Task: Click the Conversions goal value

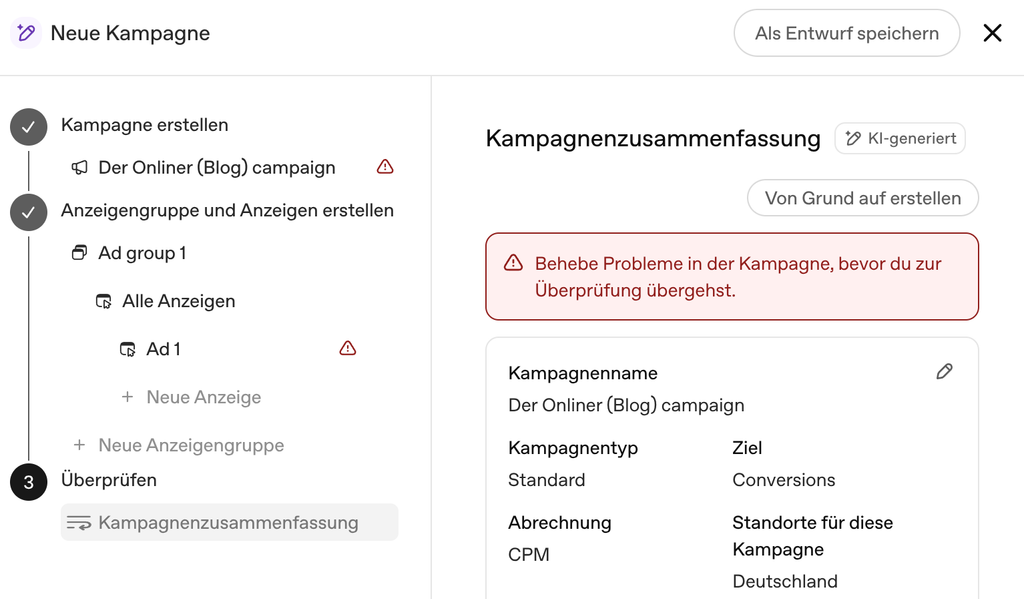Action: point(784,480)
